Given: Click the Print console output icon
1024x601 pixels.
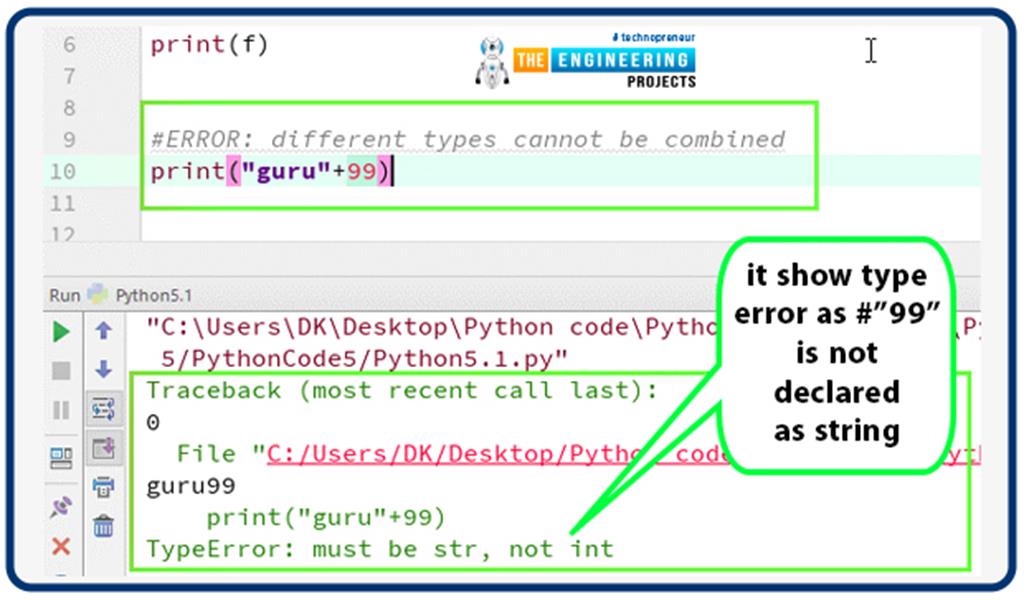Looking at the screenshot, I should 103,486.
